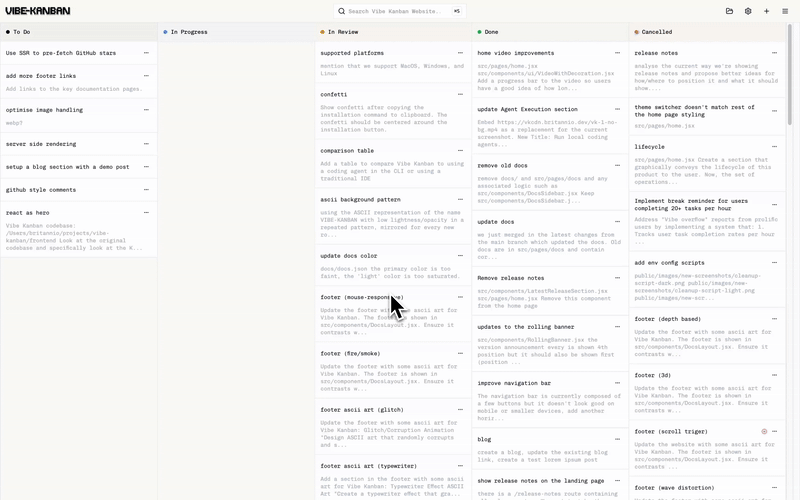The height and width of the screenshot is (500, 800).
Task: Open the 'add more footer links' task
Action: pyautogui.click(x=79, y=82)
